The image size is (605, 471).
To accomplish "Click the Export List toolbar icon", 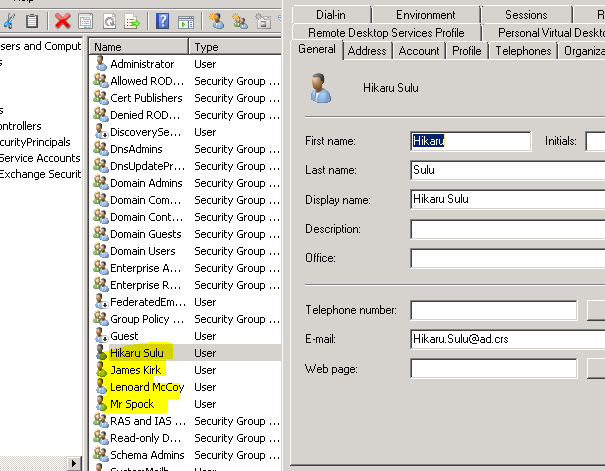I will pos(132,21).
